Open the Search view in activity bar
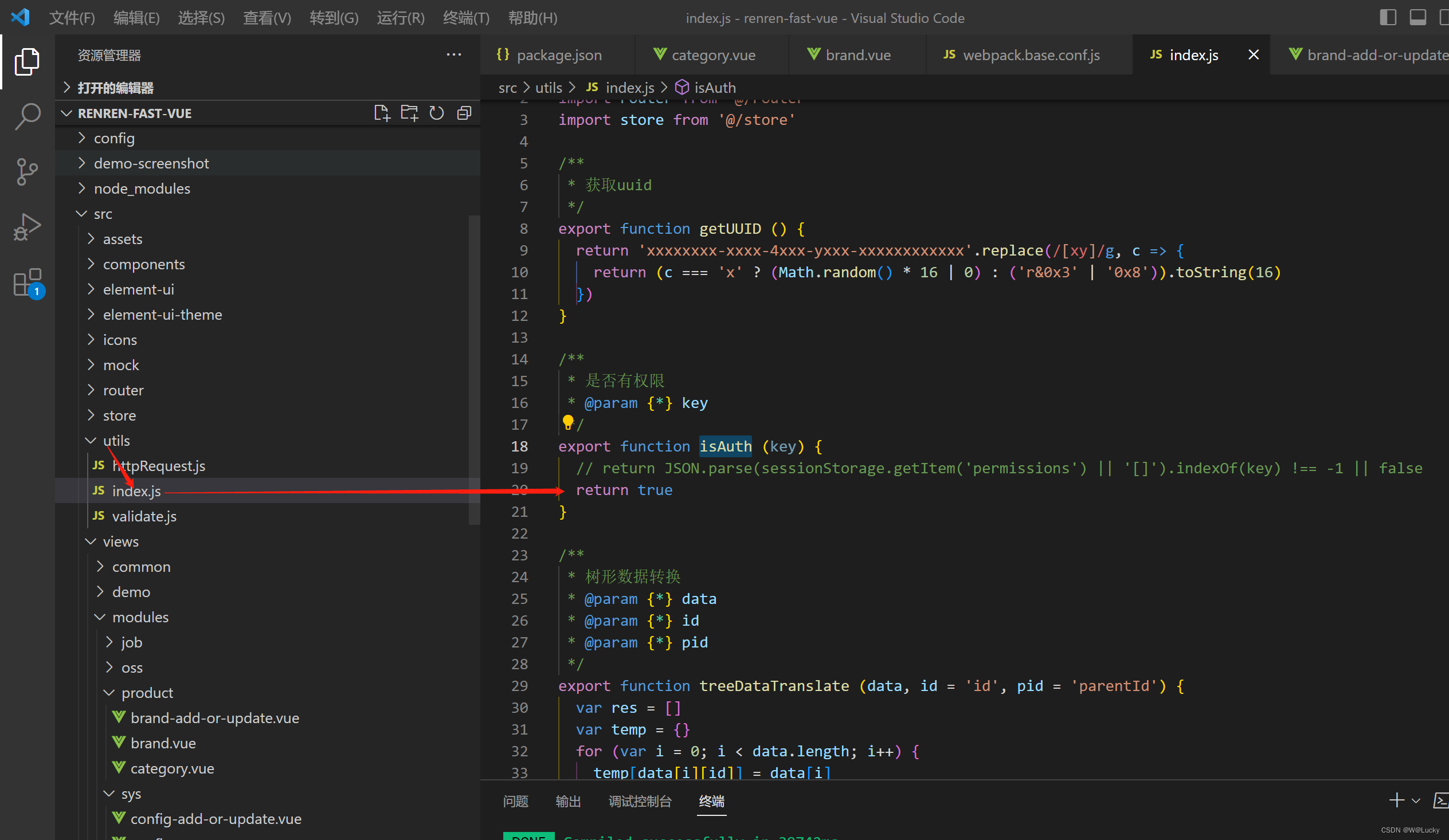 27,117
